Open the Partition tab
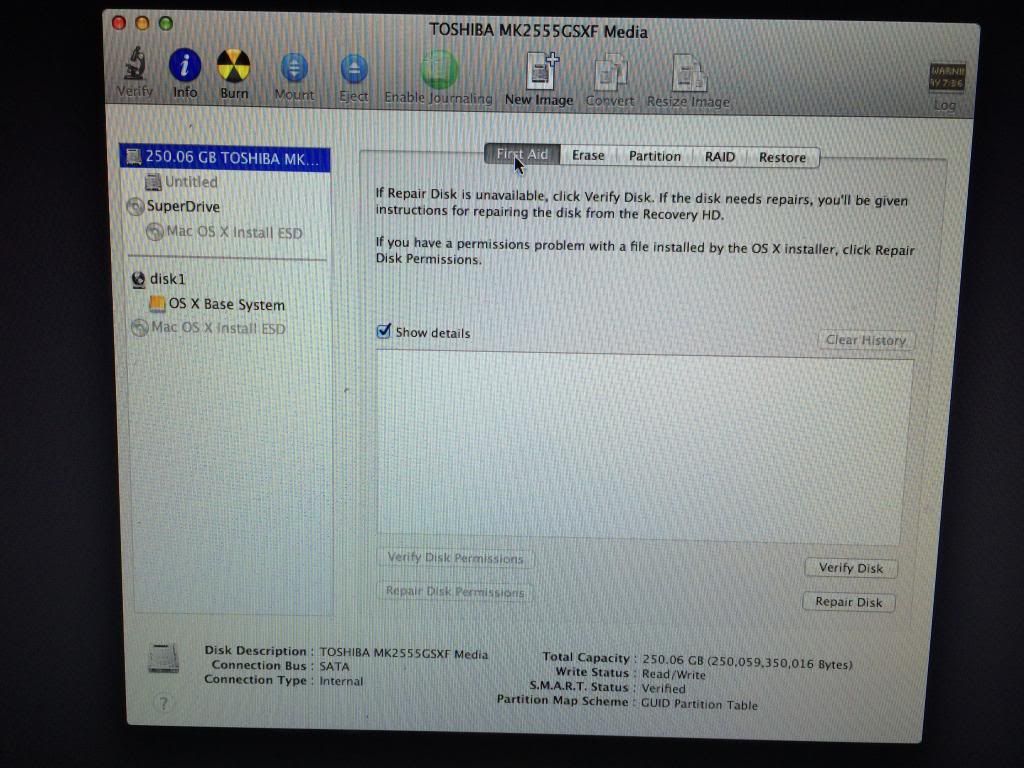The height and width of the screenshot is (768, 1024). pyautogui.click(x=655, y=156)
